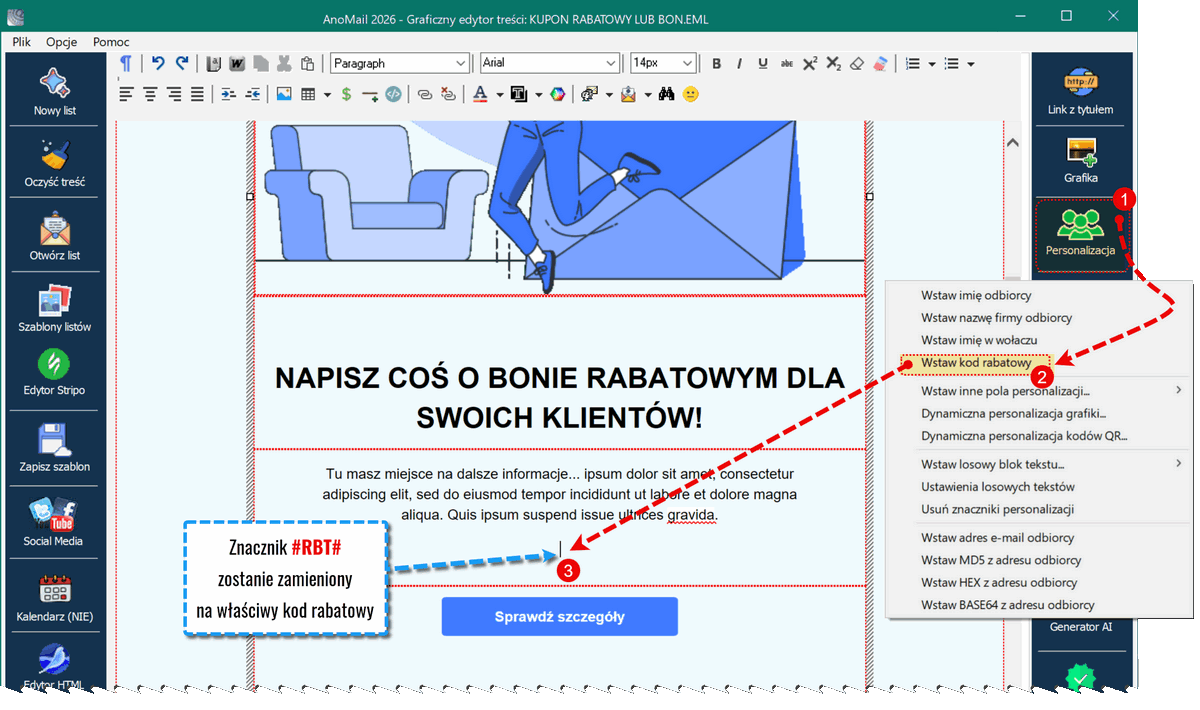Click the 'Link z tytułem' panel button

[x=1081, y=93]
